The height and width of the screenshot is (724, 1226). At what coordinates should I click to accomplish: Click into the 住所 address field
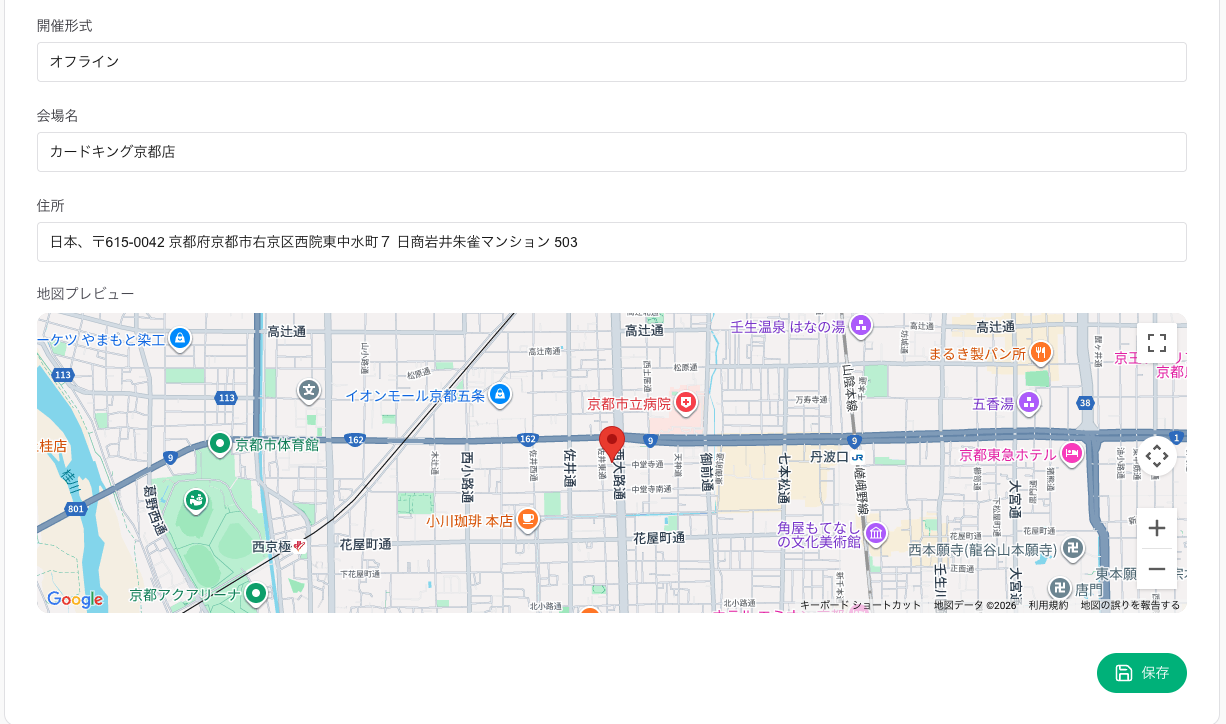point(611,242)
